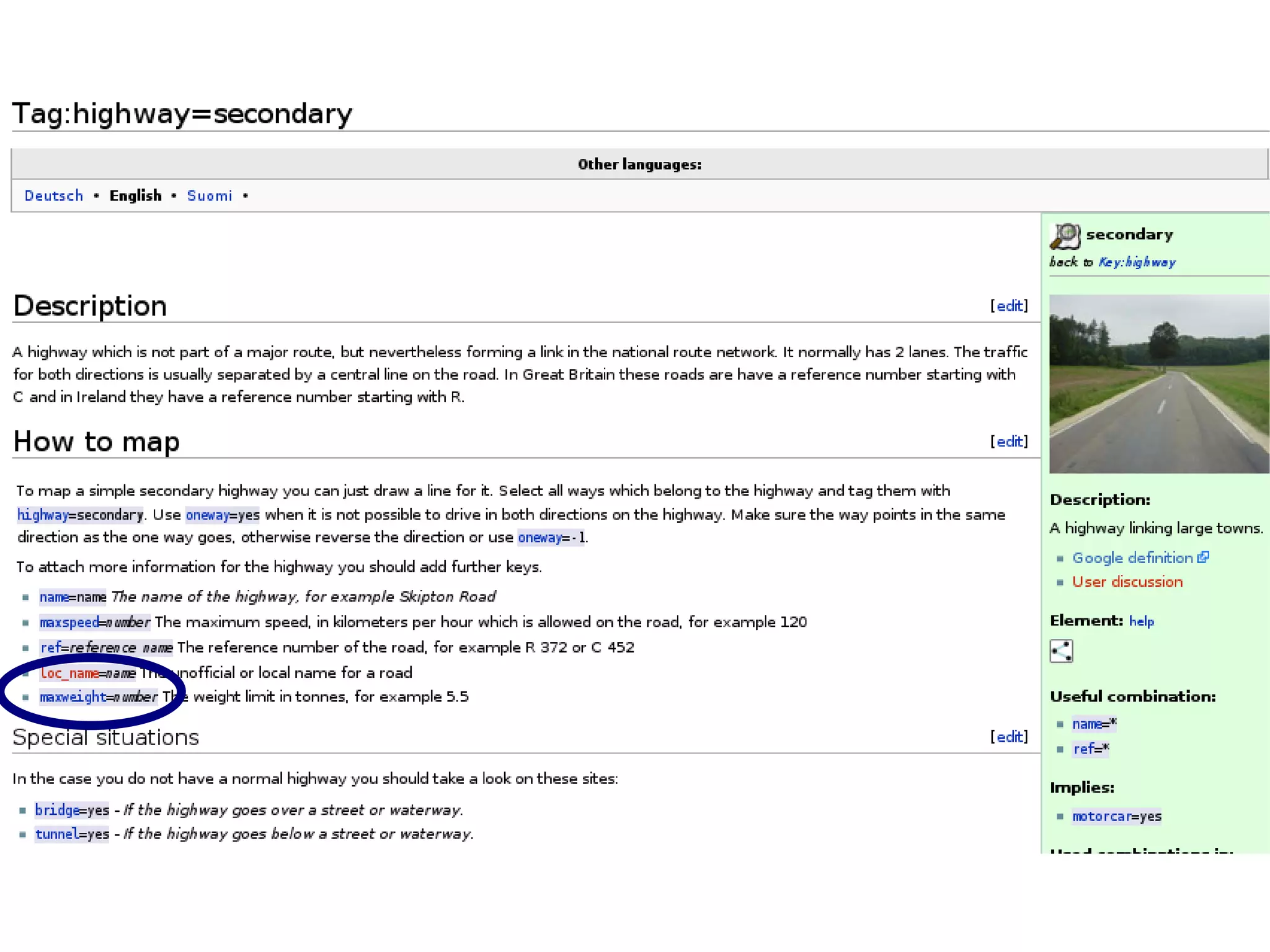Click the external link icon beside Google definition

[x=1203, y=557]
